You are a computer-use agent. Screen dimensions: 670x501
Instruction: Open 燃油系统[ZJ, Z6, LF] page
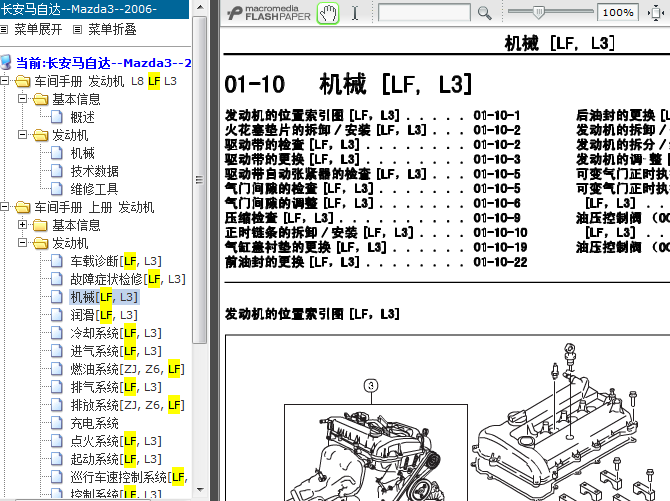click(x=127, y=369)
